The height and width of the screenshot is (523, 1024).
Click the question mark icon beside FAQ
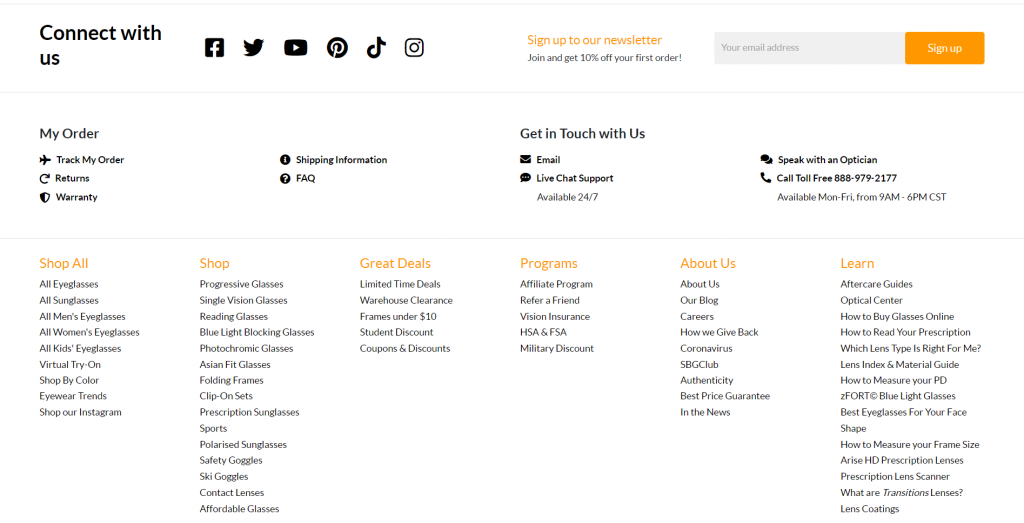tap(285, 178)
